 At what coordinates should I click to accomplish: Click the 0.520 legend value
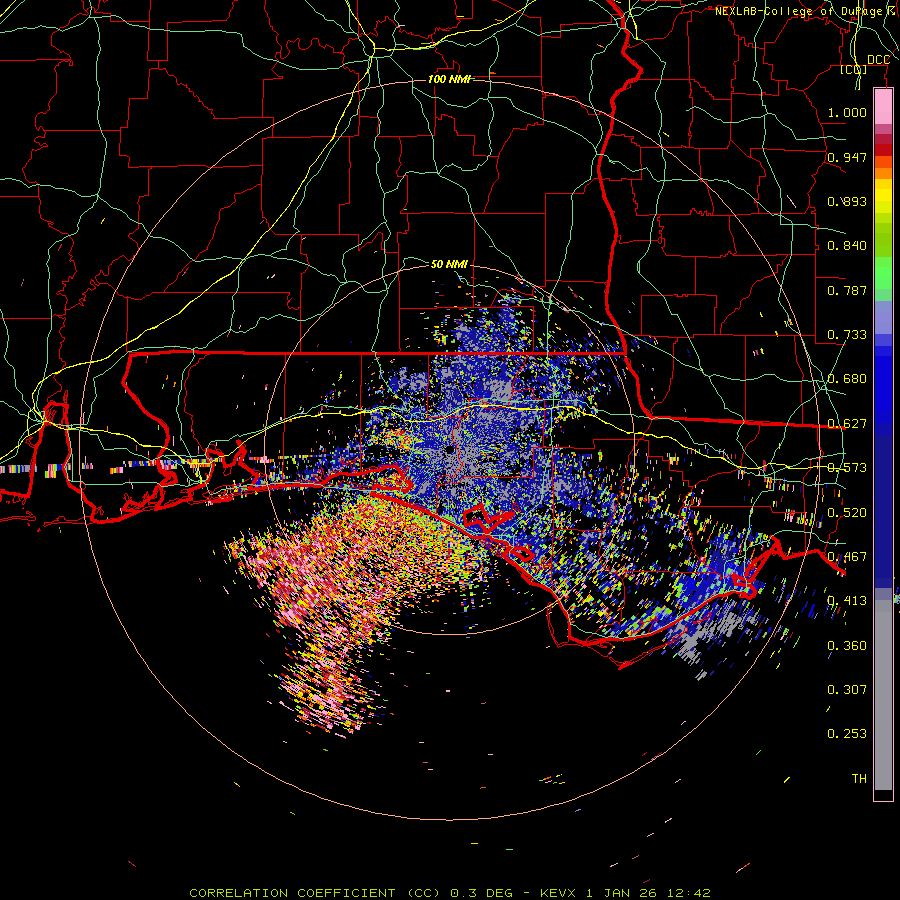tap(847, 512)
